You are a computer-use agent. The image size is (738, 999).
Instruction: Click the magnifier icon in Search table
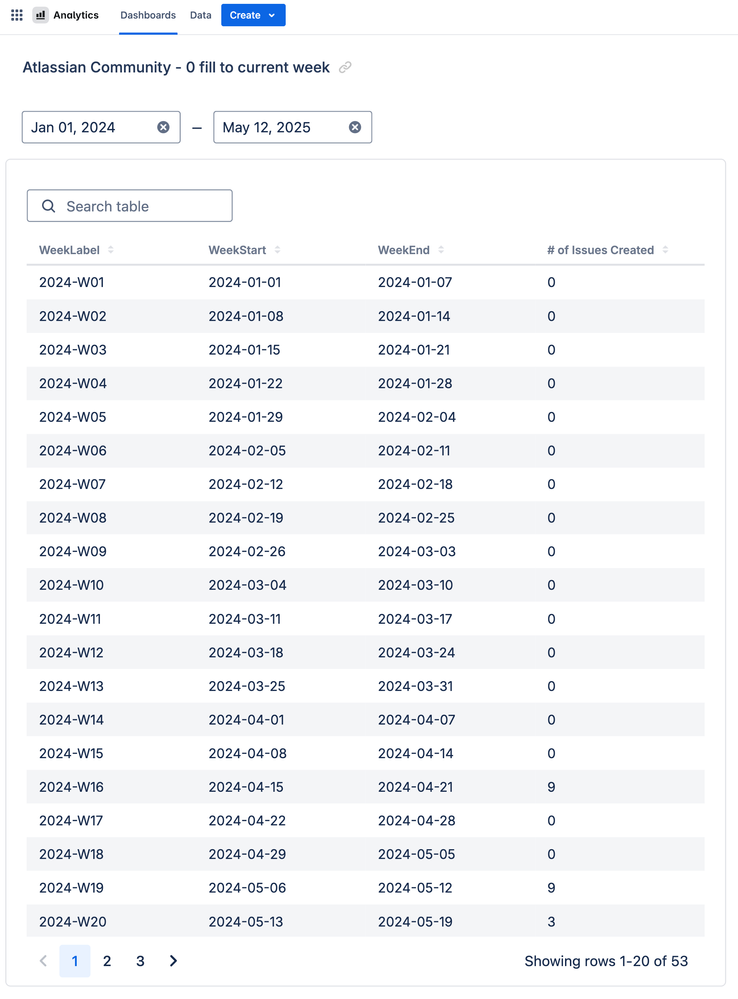point(48,206)
